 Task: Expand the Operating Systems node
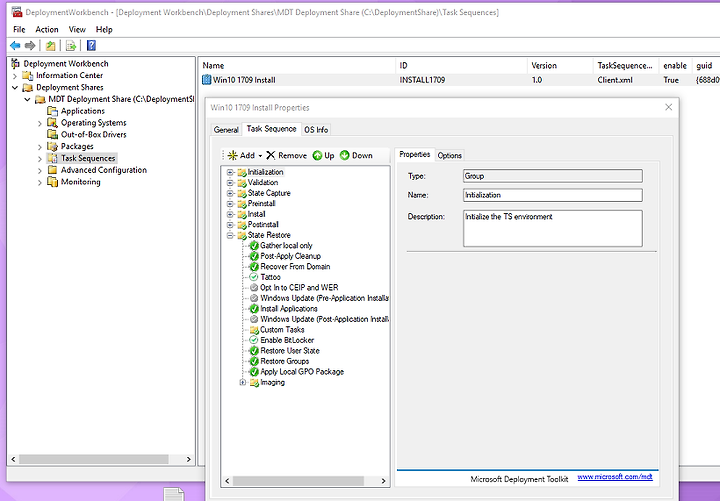[x=40, y=123]
